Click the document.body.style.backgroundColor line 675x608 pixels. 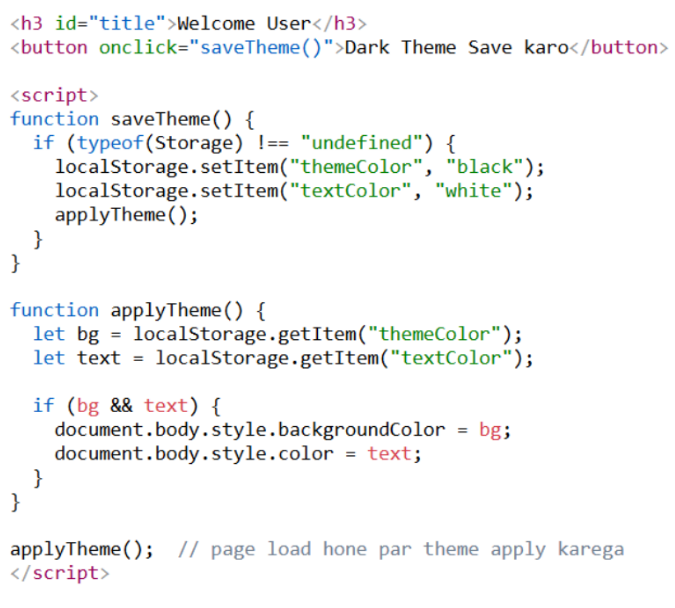[x=283, y=430]
